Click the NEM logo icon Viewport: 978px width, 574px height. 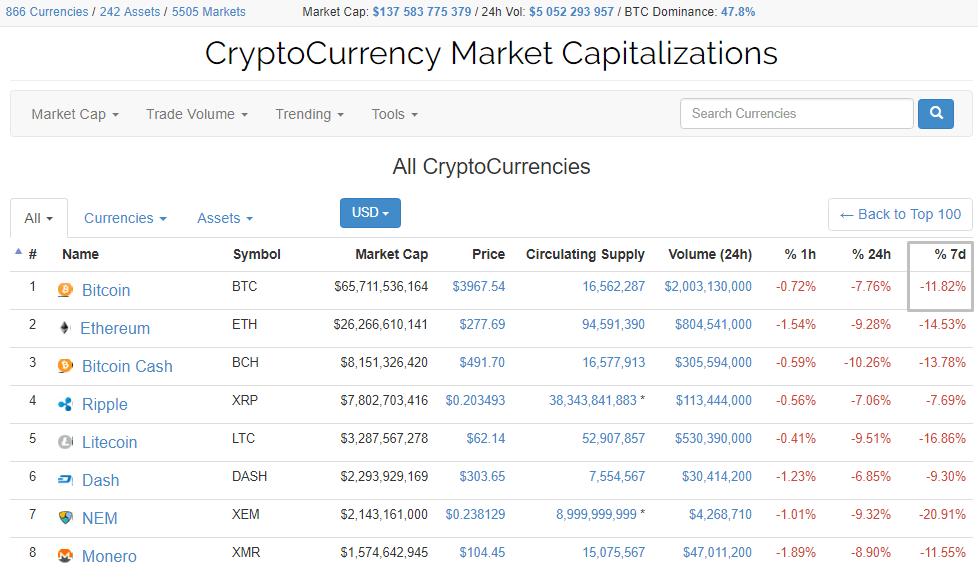(66, 518)
